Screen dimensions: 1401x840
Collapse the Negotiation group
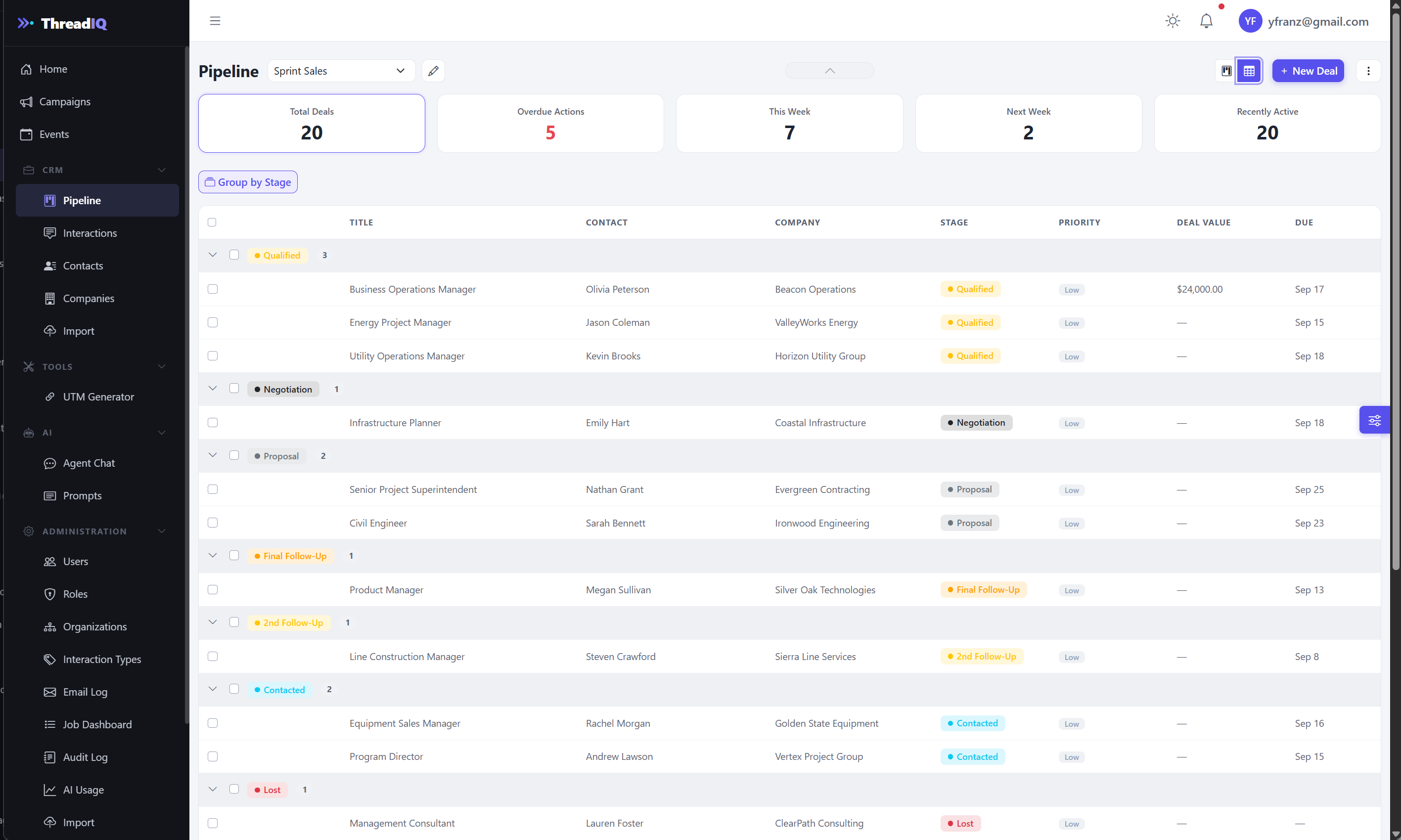pyautogui.click(x=213, y=388)
